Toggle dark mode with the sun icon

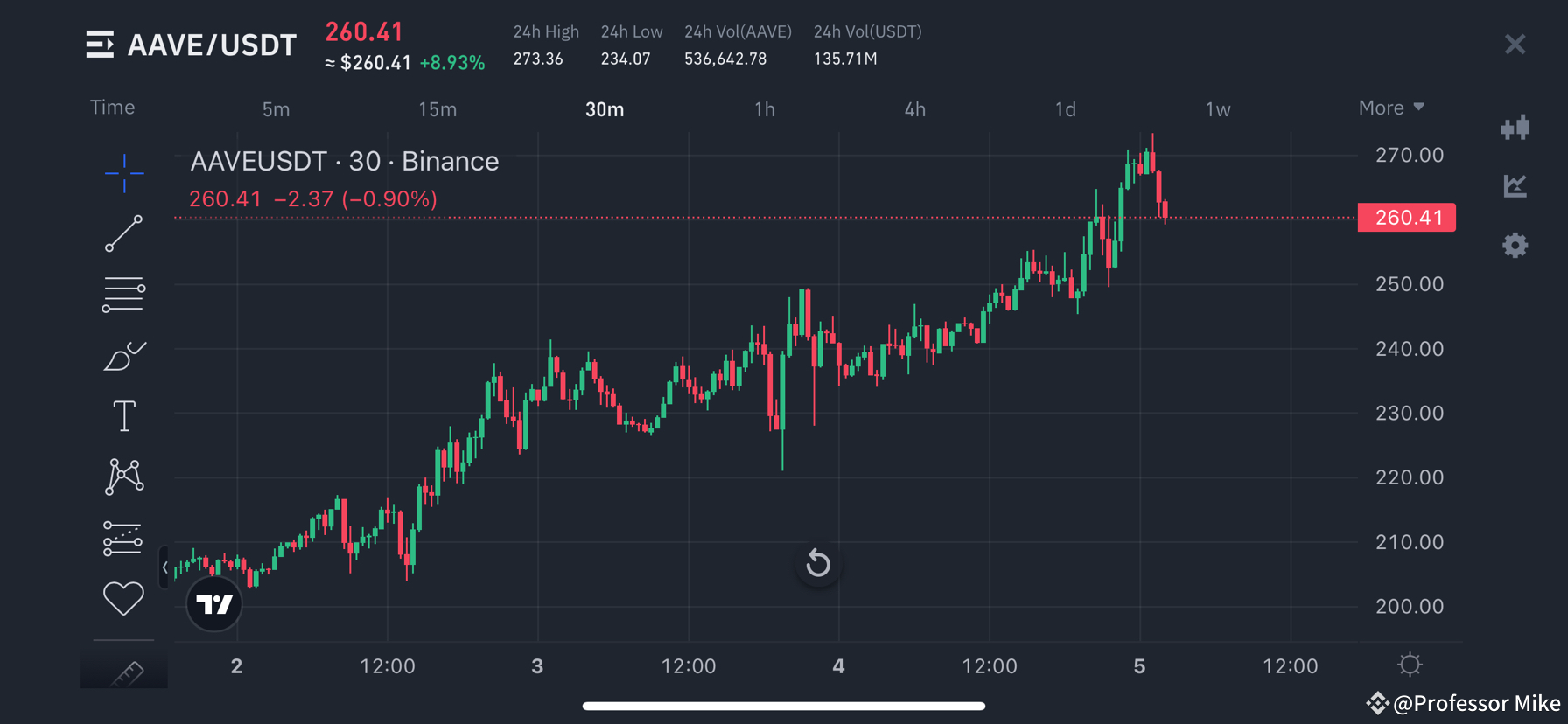tap(1410, 665)
